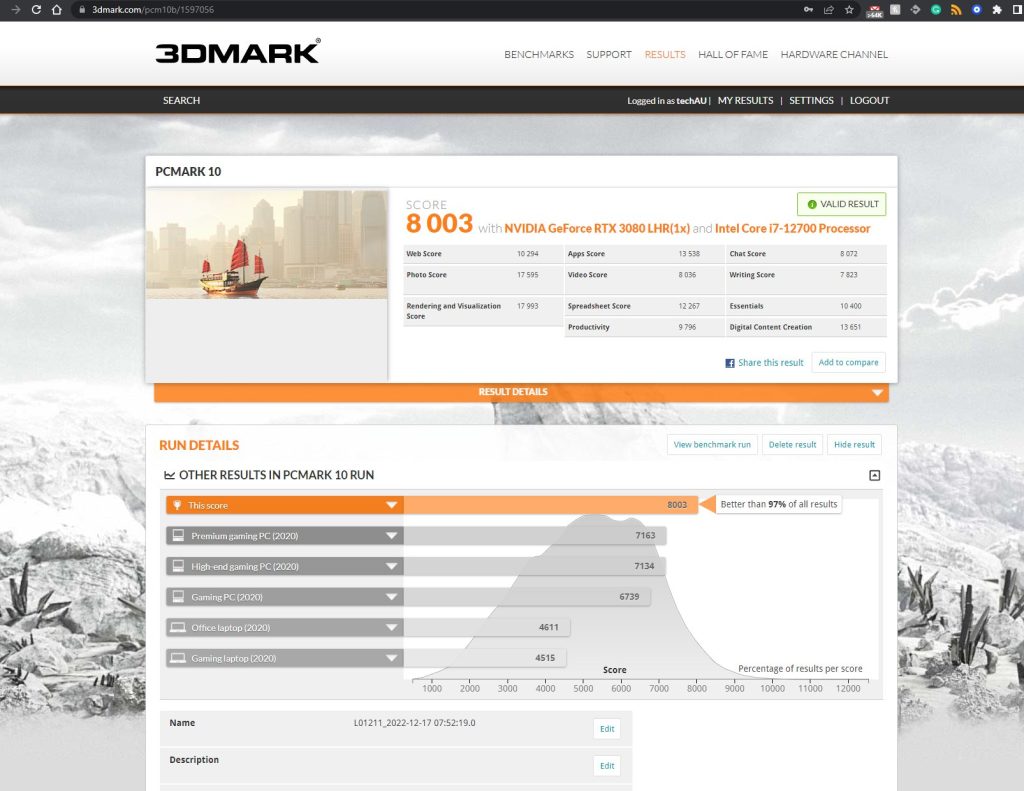Collapse the Other Results panel icon
1024x791 pixels.
coord(874,476)
